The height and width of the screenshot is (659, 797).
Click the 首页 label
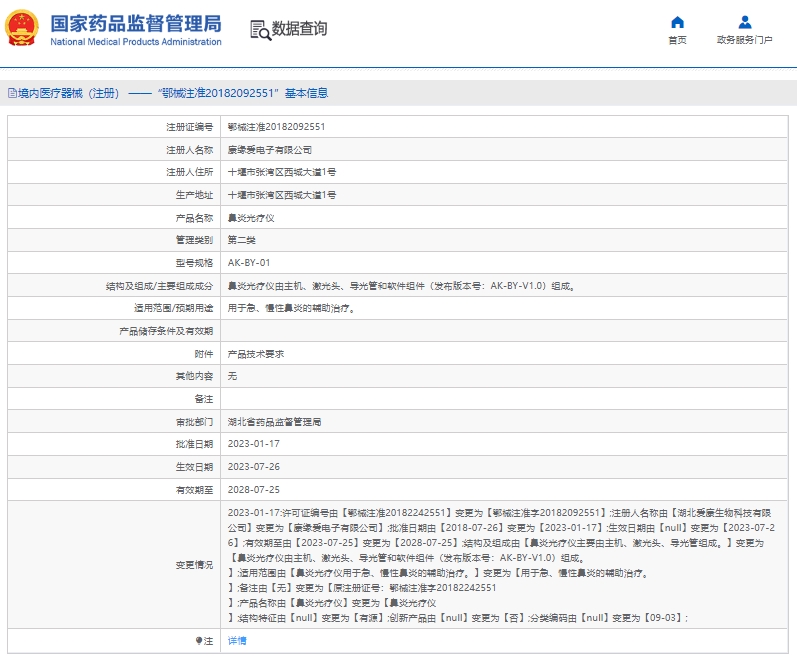(677, 40)
